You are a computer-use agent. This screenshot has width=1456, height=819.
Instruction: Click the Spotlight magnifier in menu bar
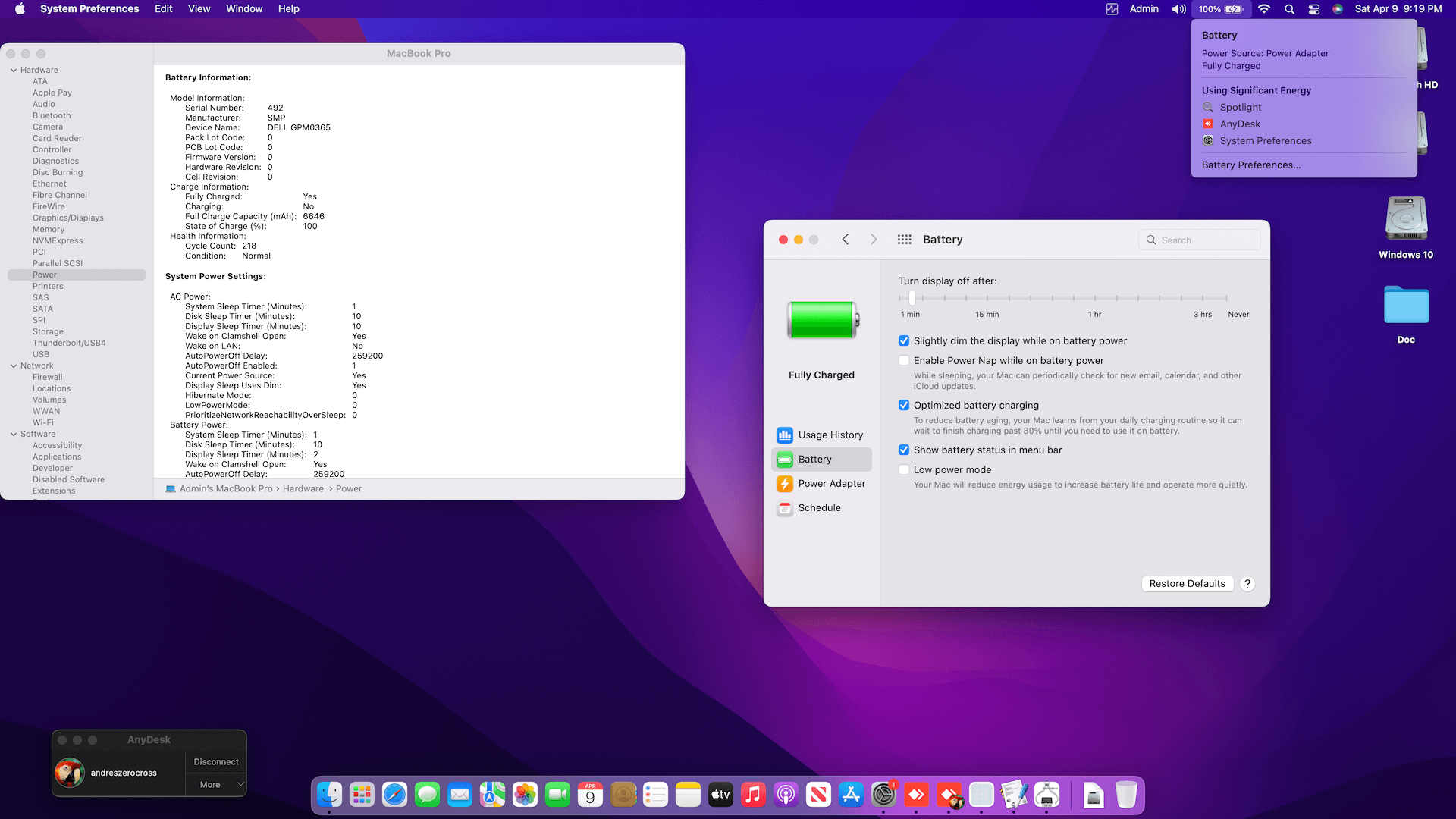coord(1289,9)
